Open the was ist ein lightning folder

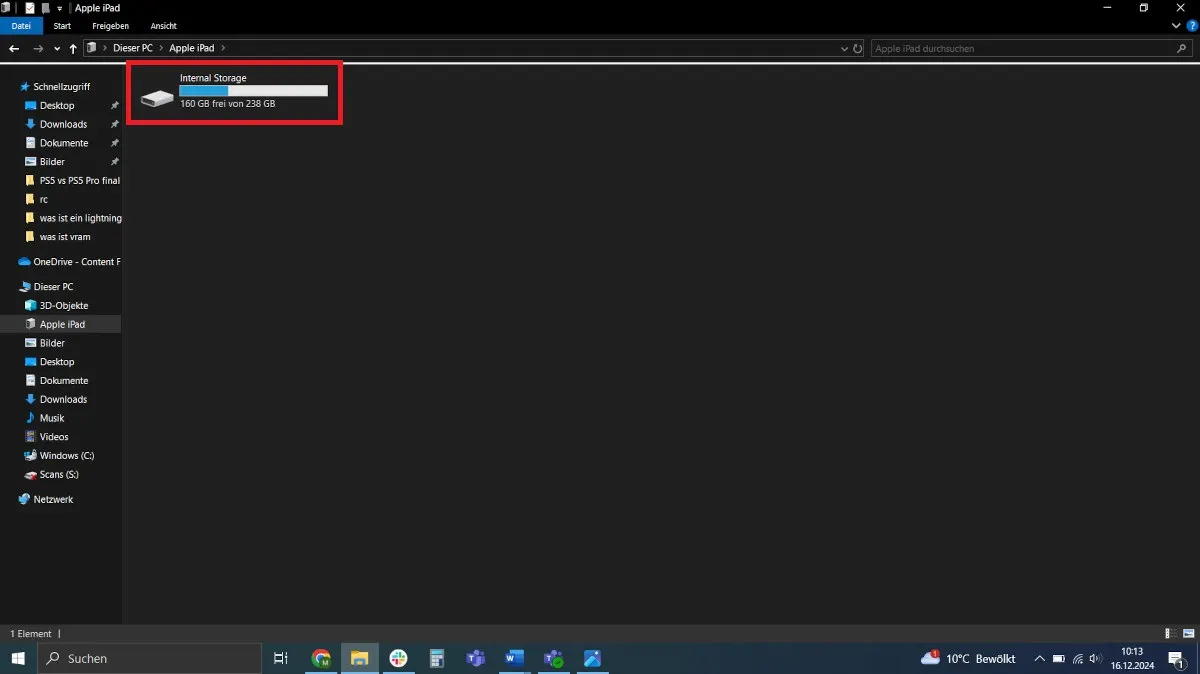click(80, 218)
